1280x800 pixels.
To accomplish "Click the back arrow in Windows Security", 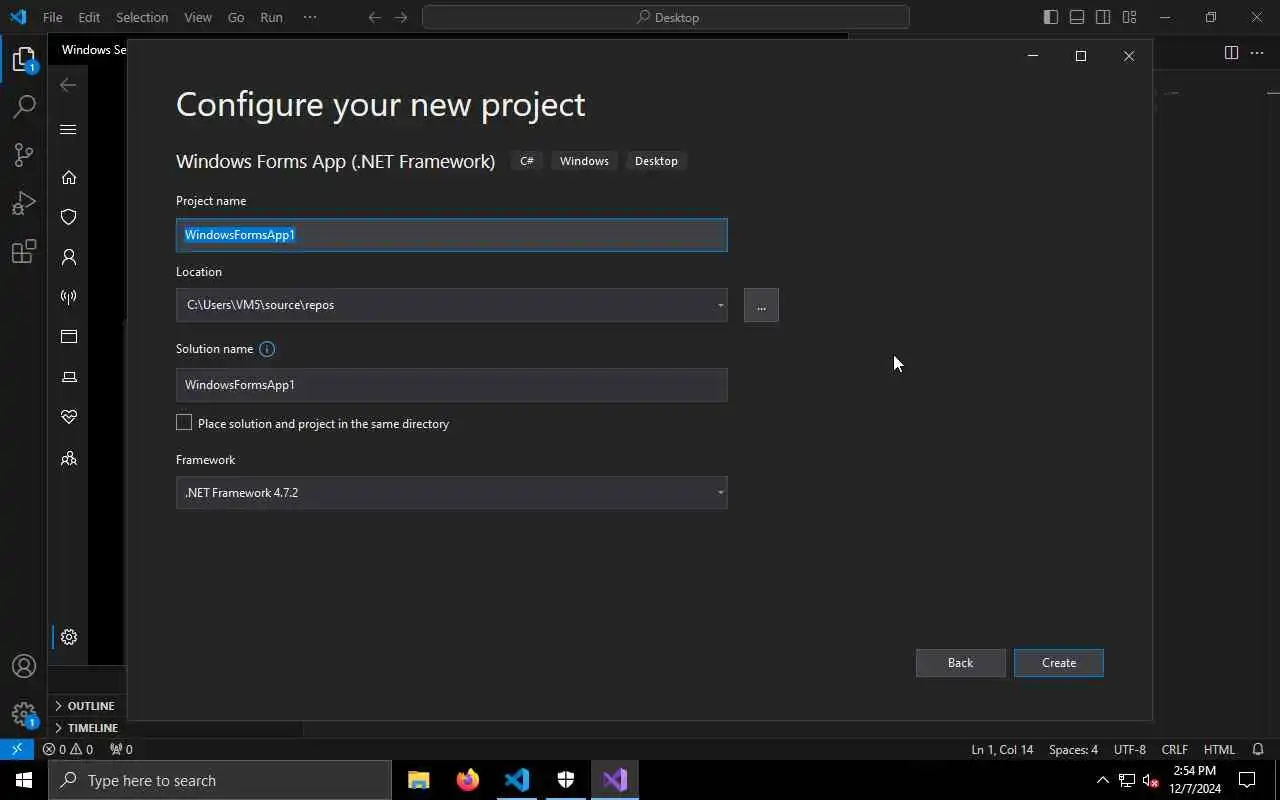I will (68, 85).
